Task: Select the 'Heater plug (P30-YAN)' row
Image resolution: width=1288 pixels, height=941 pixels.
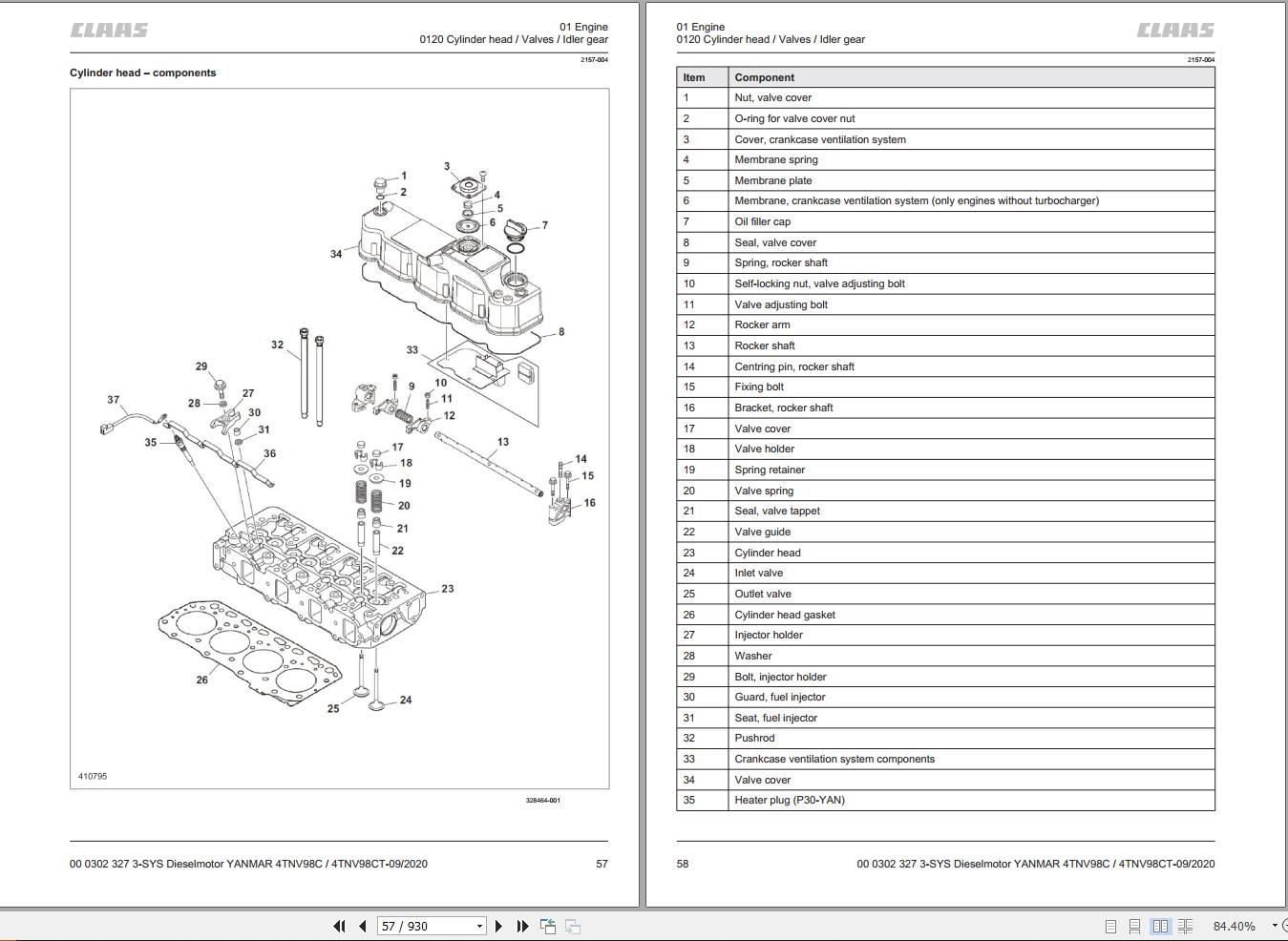Action: click(x=945, y=800)
